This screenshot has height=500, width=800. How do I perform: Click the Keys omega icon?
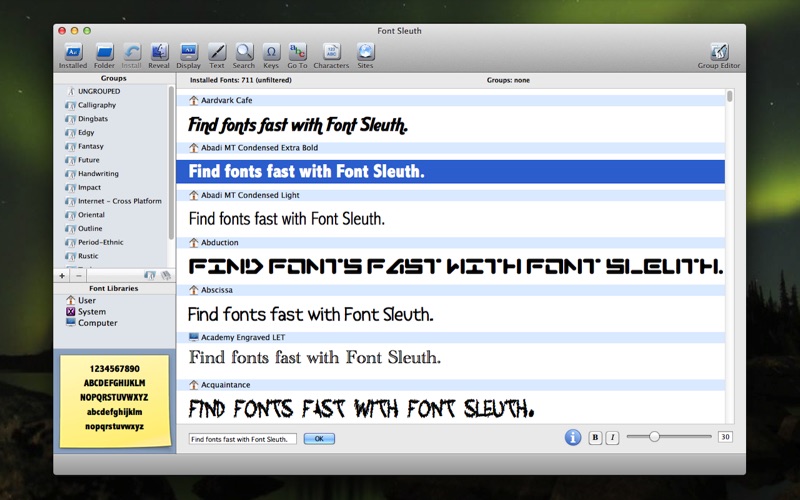(x=271, y=52)
